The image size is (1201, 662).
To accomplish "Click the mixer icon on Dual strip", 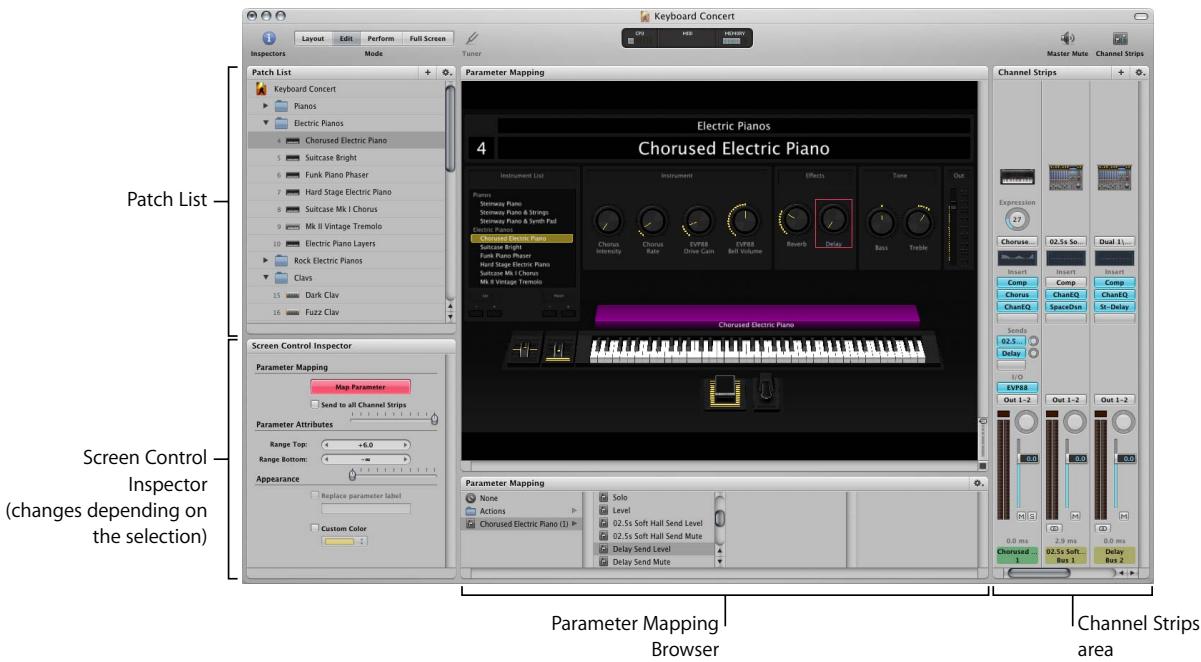I will (x=1114, y=176).
